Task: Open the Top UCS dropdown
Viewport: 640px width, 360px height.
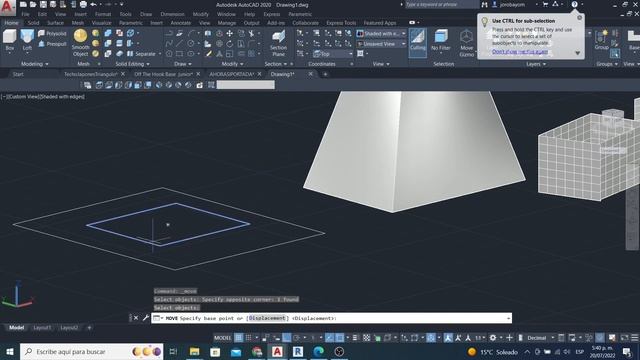Action: pyautogui.click(x=333, y=53)
